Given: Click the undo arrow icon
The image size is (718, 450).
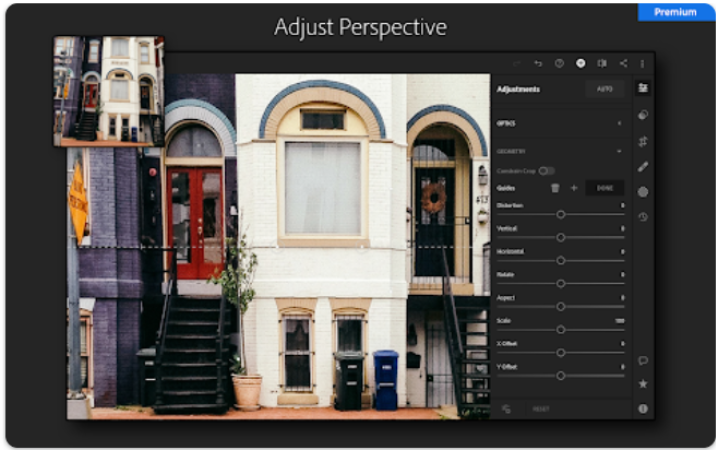Looking at the screenshot, I should pos(538,63).
